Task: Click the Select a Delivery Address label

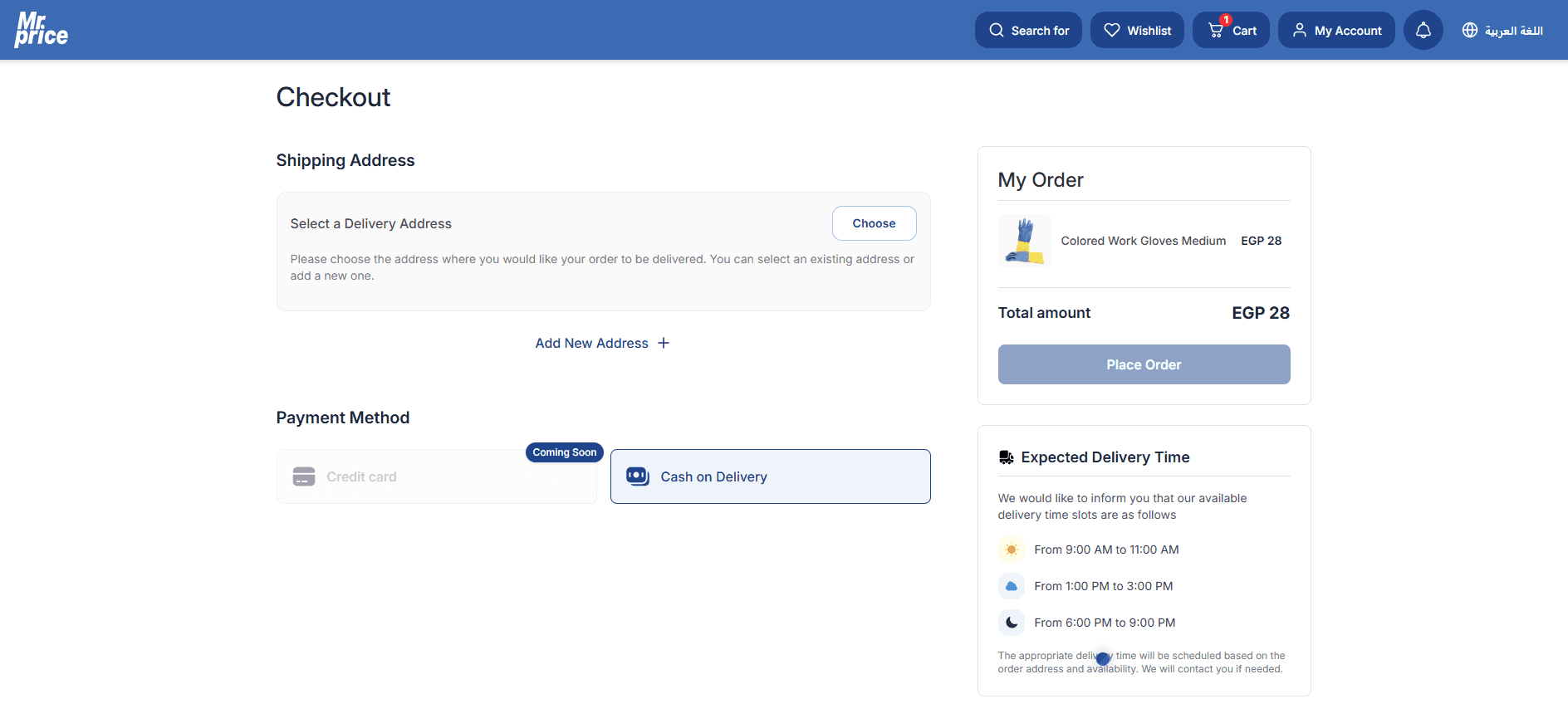Action: pyautogui.click(x=370, y=223)
